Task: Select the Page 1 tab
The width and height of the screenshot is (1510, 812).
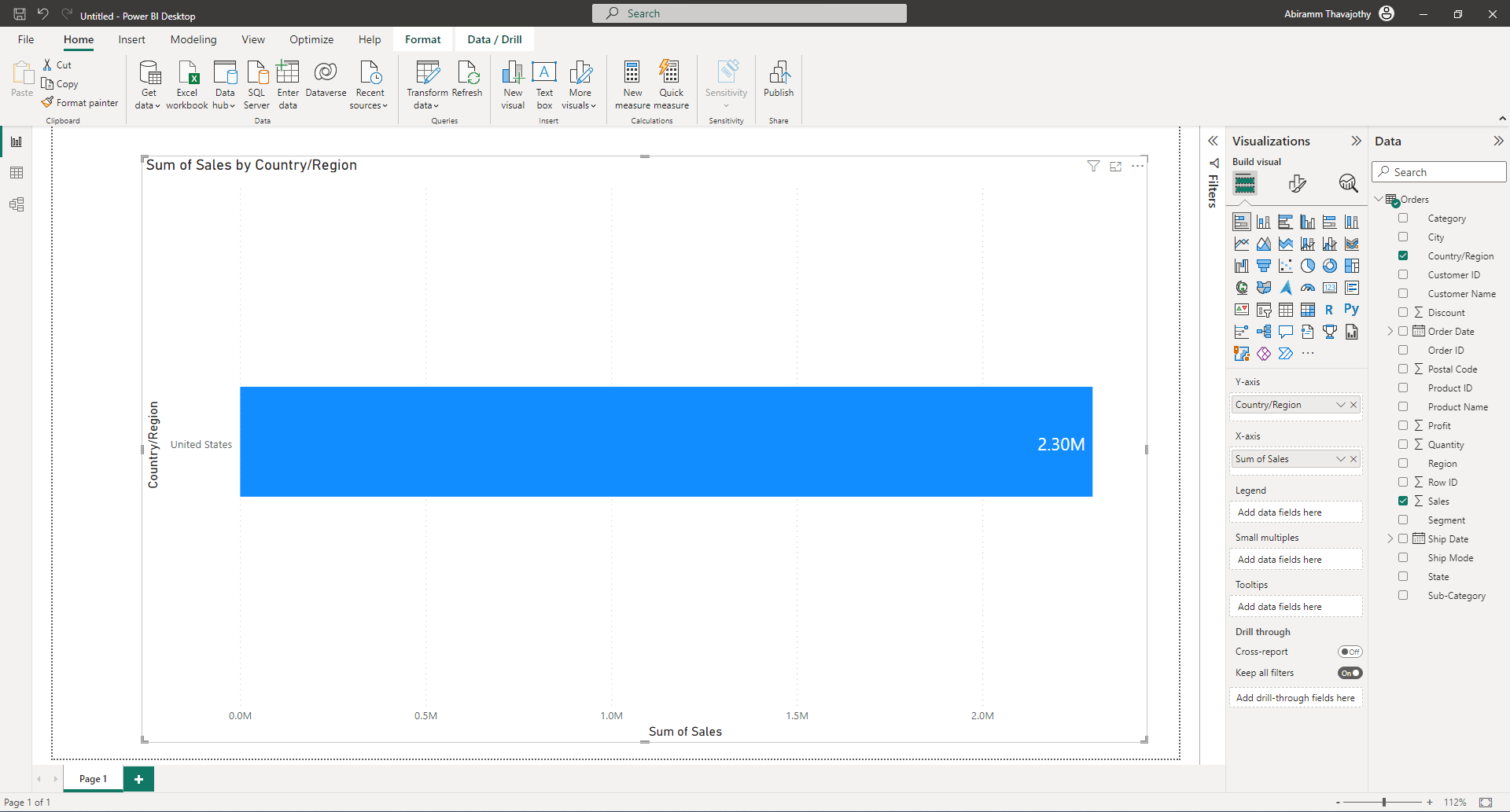Action: coord(93,779)
